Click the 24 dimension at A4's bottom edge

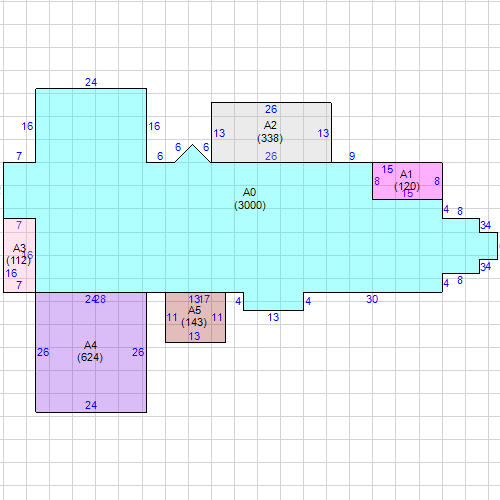click(91, 405)
